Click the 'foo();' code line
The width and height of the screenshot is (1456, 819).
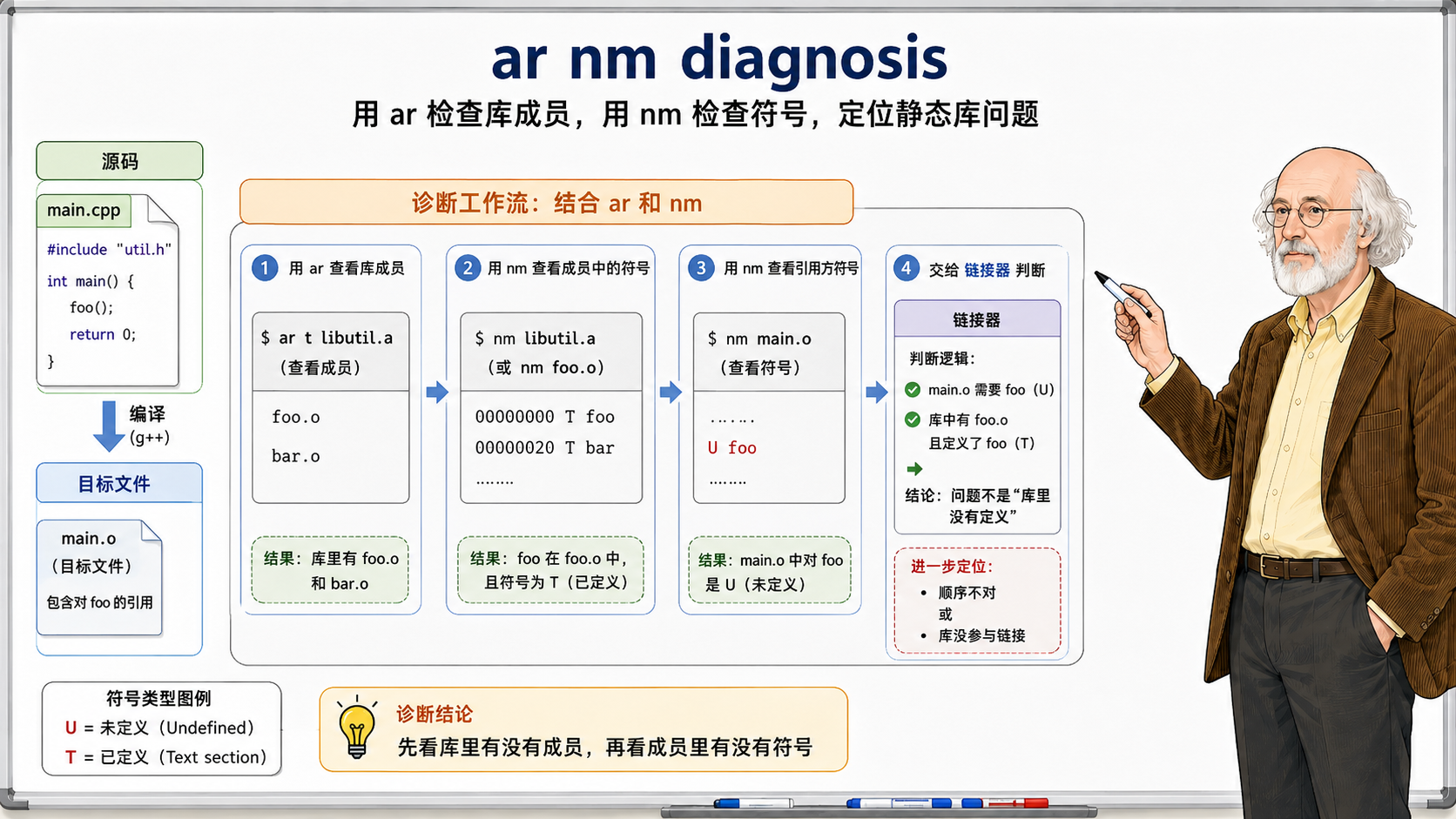click(91, 307)
